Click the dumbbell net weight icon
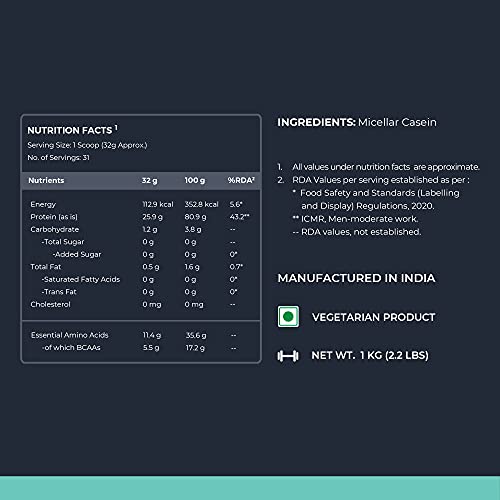The image size is (500, 500). 288,356
